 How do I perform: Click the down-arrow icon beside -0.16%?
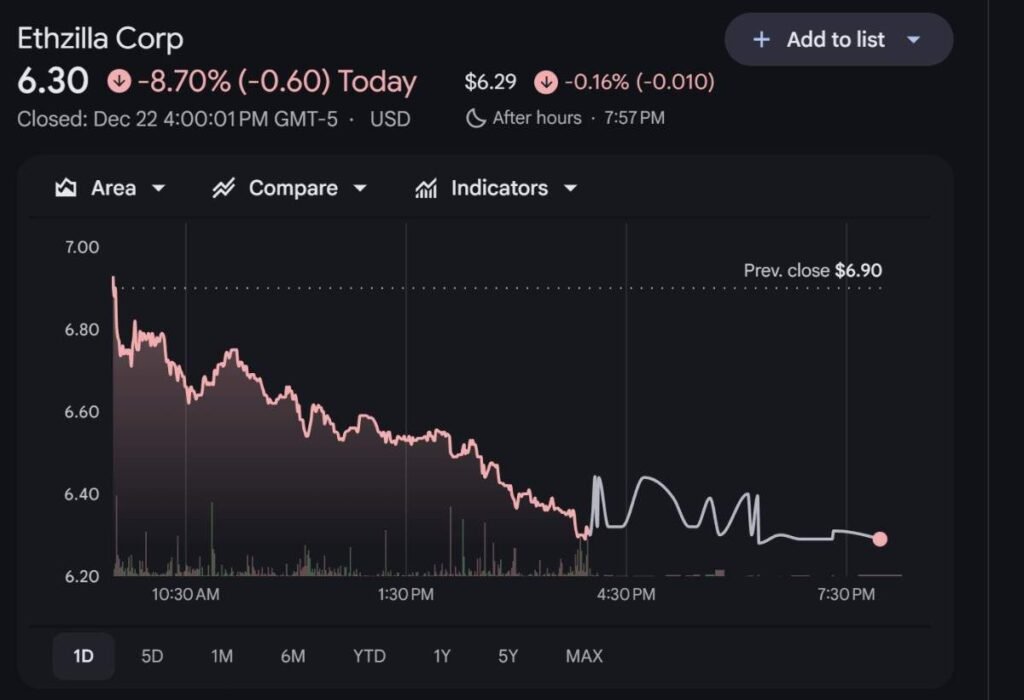tap(545, 81)
